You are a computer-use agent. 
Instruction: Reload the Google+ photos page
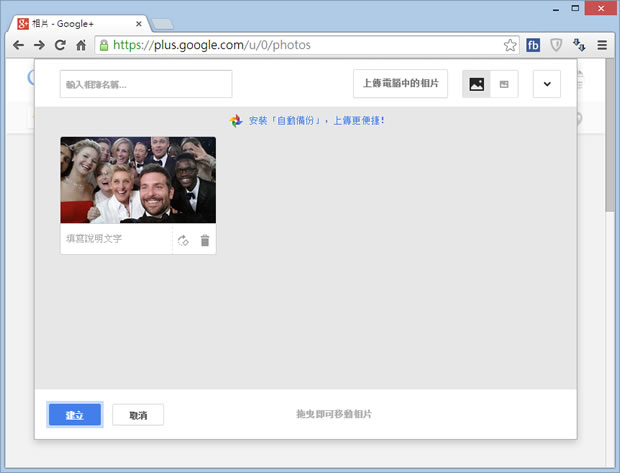pyautogui.click(x=60, y=45)
